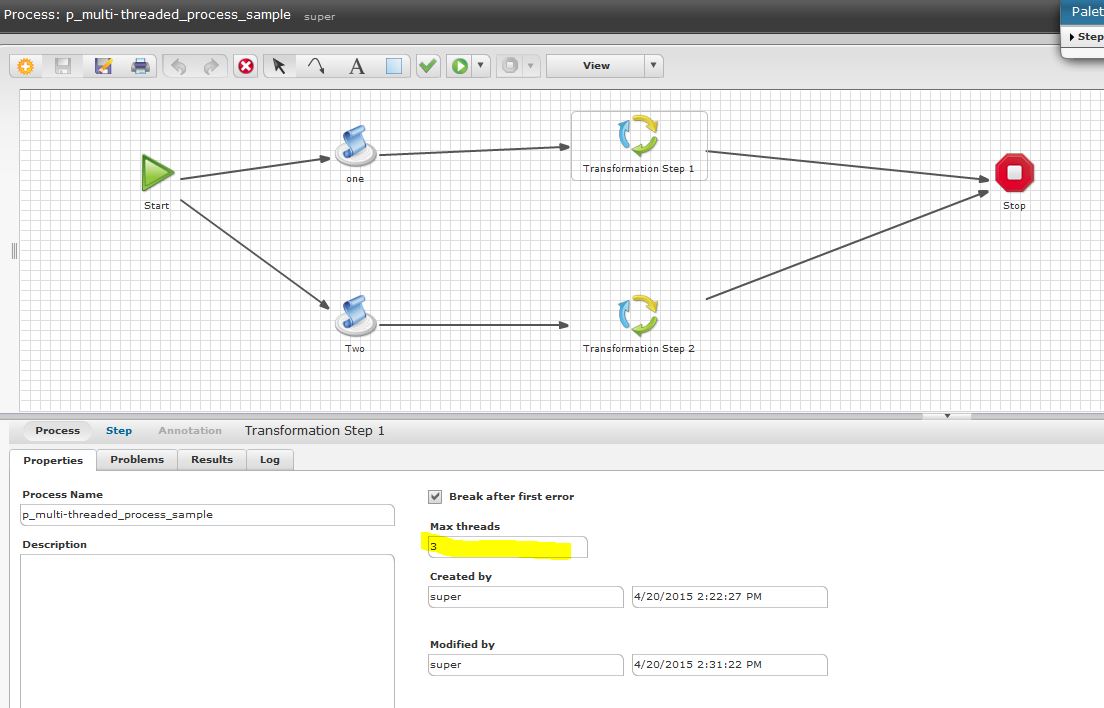Click the panel collapse arrow below canvas

[x=947, y=416]
